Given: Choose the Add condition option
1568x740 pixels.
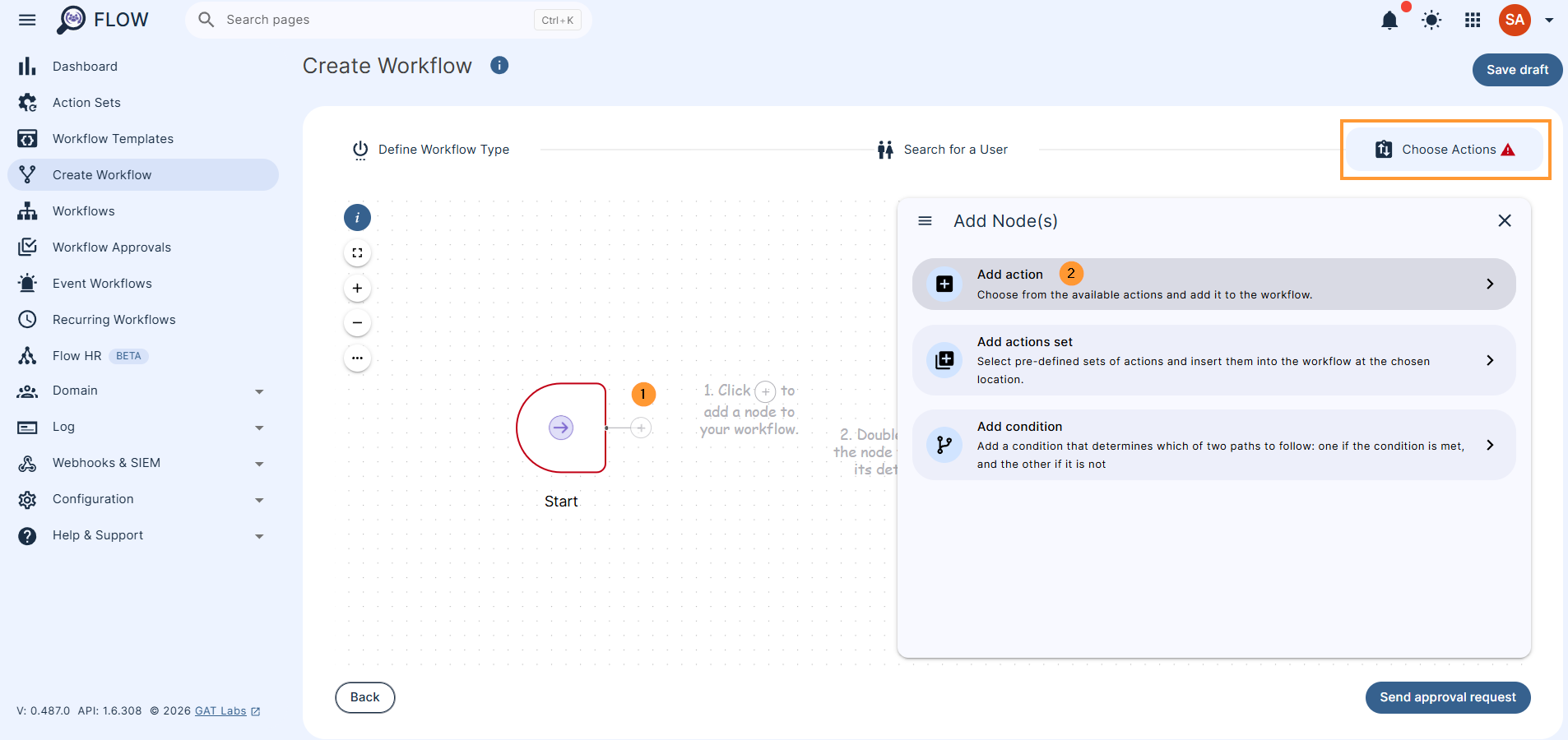Looking at the screenshot, I should click(1213, 445).
